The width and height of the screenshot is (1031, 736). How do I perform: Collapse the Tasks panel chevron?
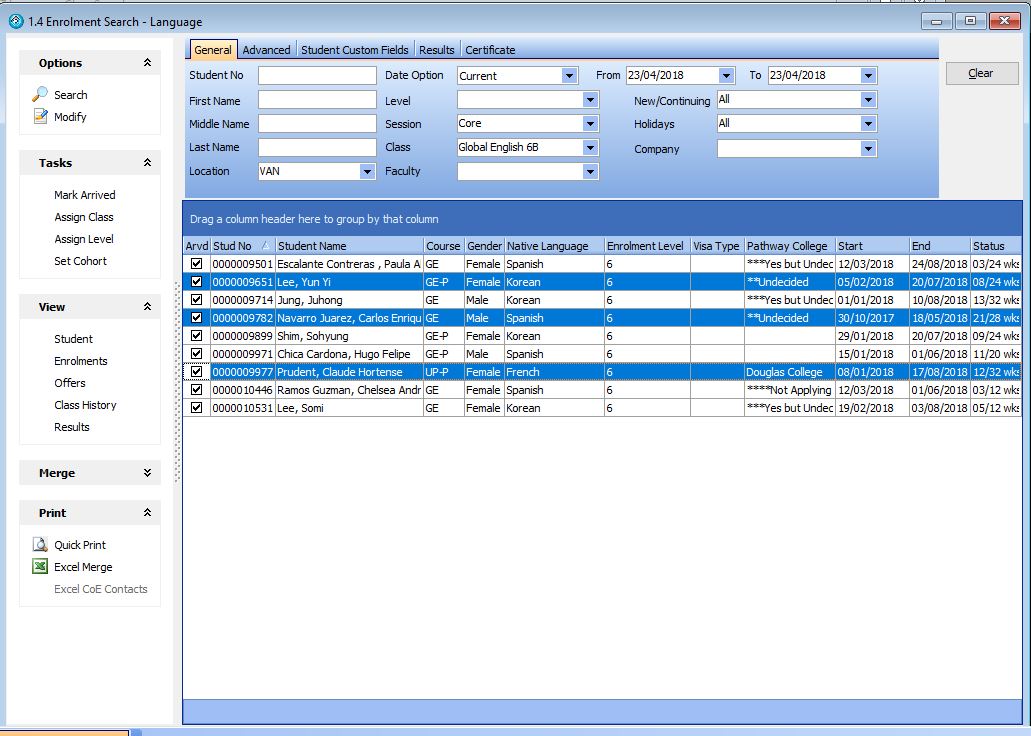(x=147, y=163)
